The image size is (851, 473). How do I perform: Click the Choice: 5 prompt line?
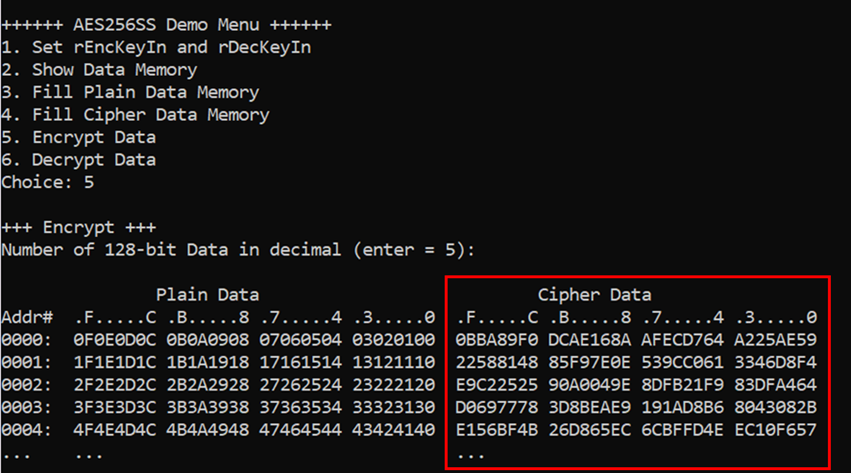coord(48,182)
